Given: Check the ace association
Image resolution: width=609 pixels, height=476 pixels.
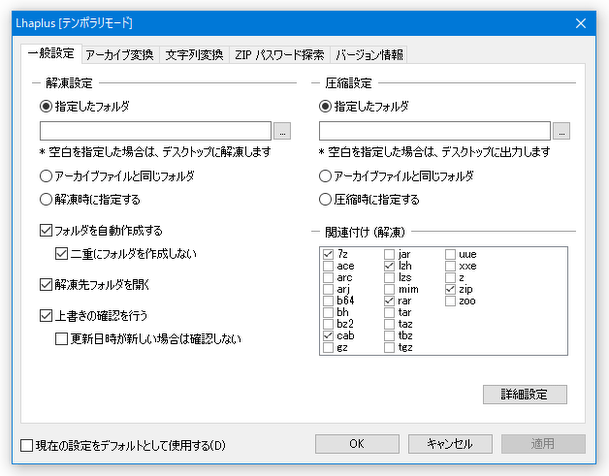Looking at the screenshot, I should pyautogui.click(x=328, y=266).
